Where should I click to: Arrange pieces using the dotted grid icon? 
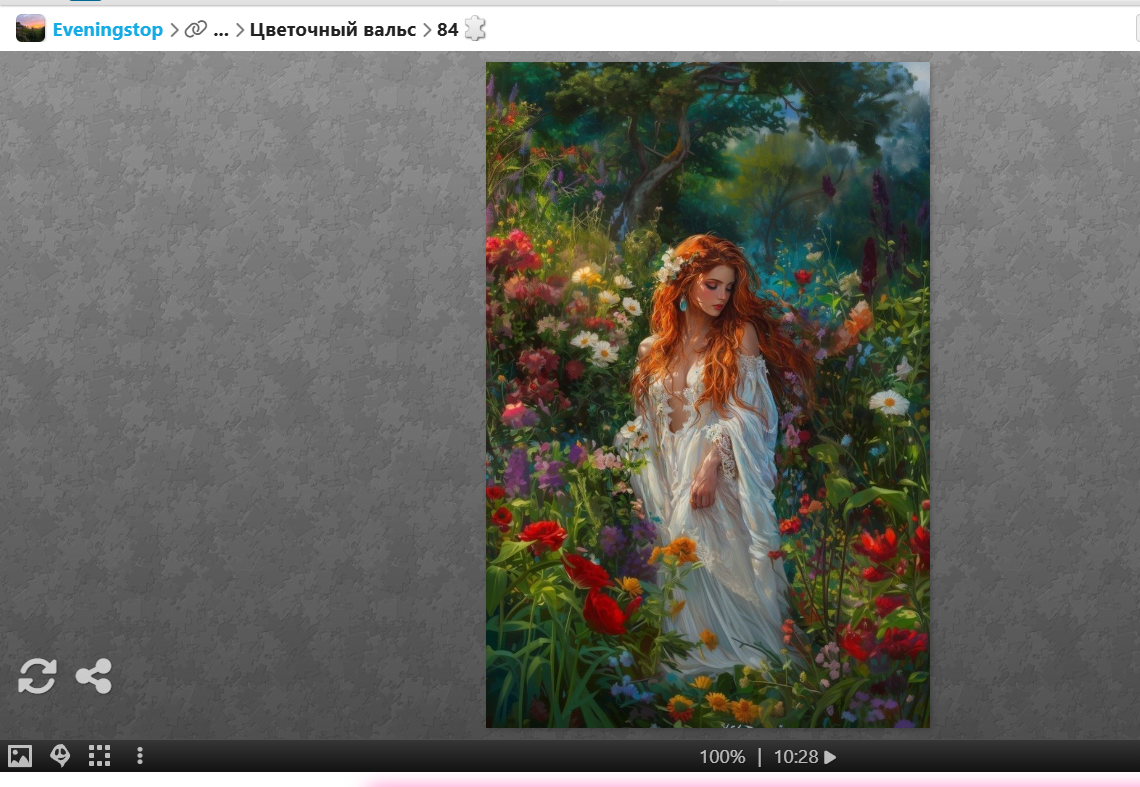tap(99, 756)
